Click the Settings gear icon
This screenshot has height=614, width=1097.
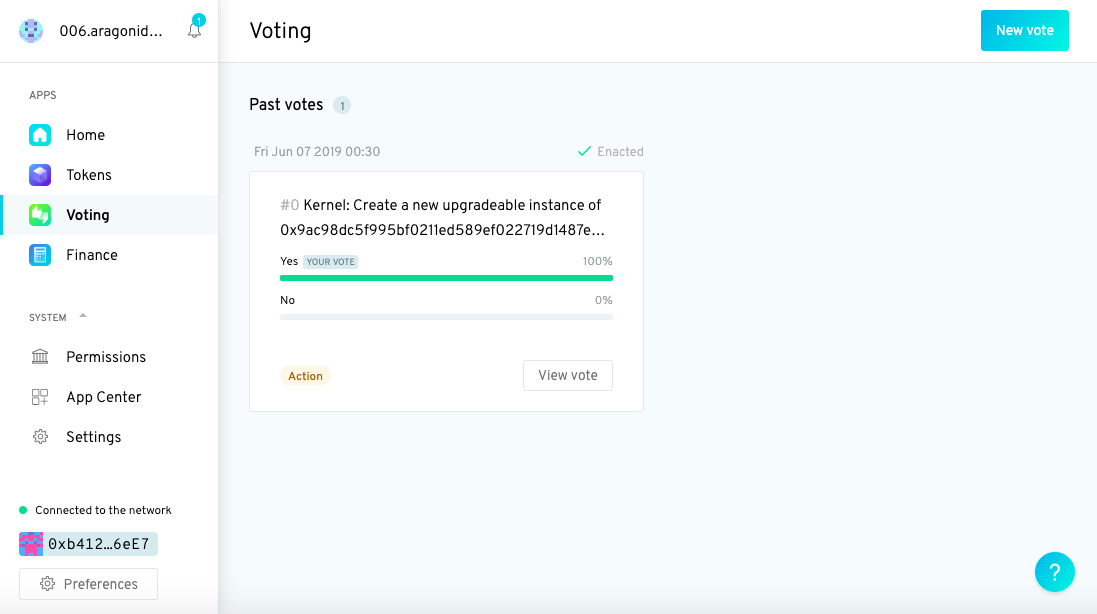pos(40,437)
